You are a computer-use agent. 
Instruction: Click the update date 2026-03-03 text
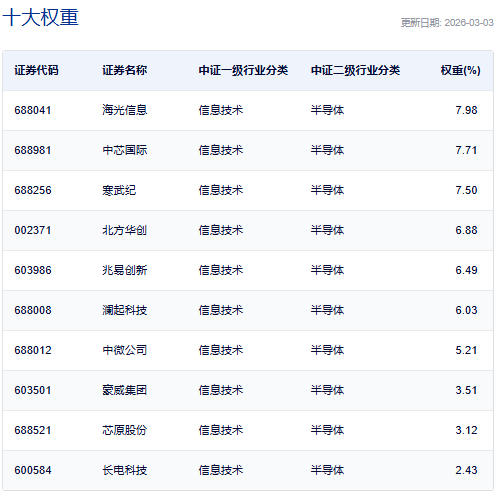point(469,23)
